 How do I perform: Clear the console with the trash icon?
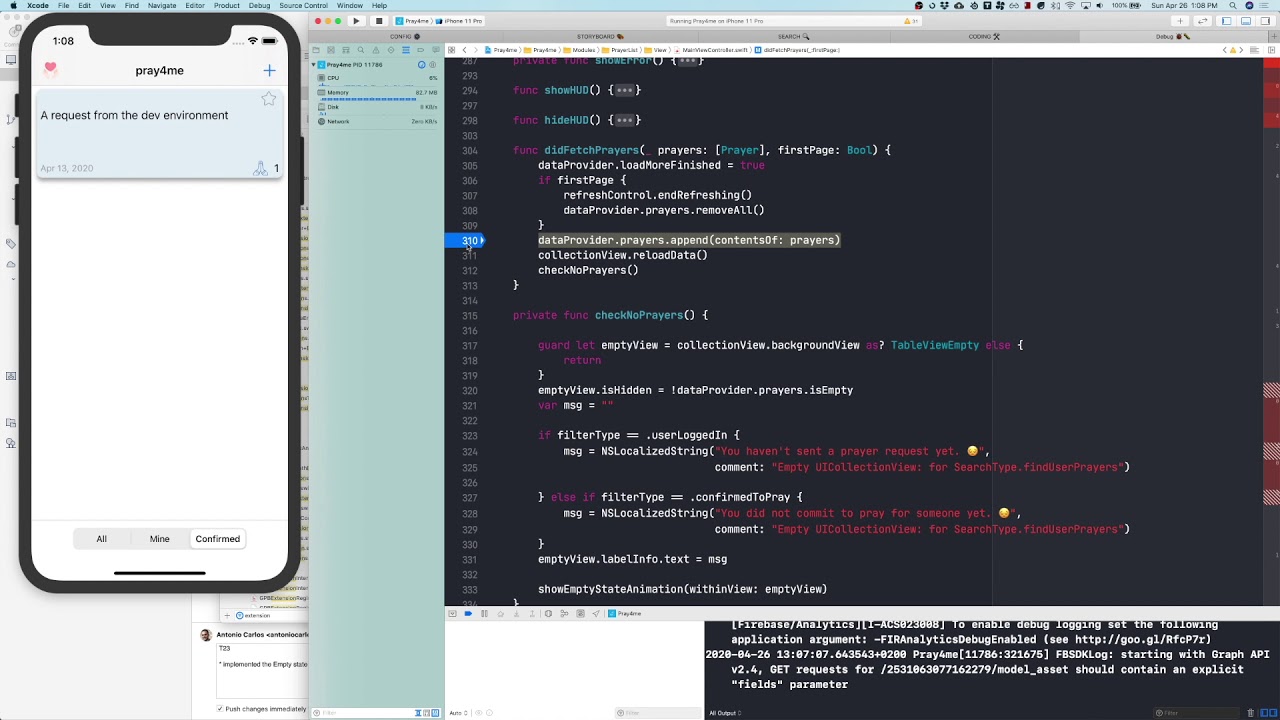(1251, 713)
